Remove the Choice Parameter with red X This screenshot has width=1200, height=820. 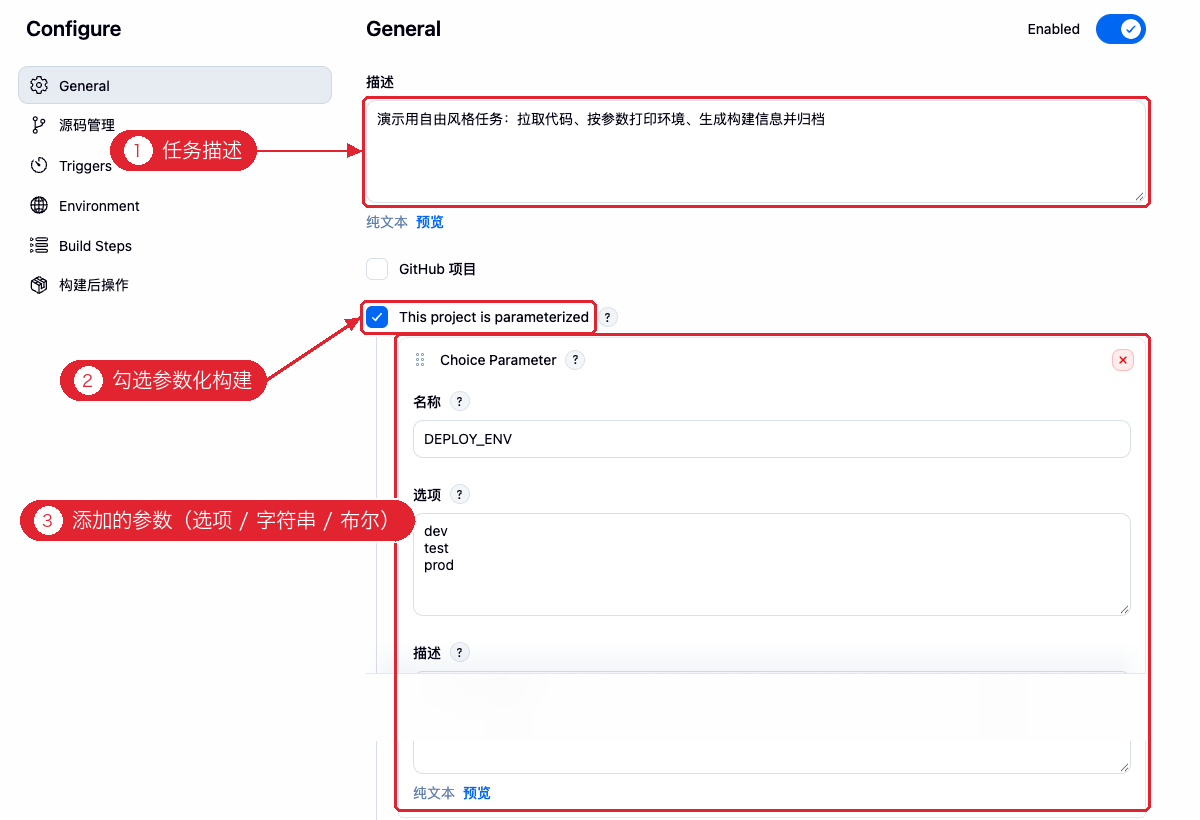[x=1123, y=360]
